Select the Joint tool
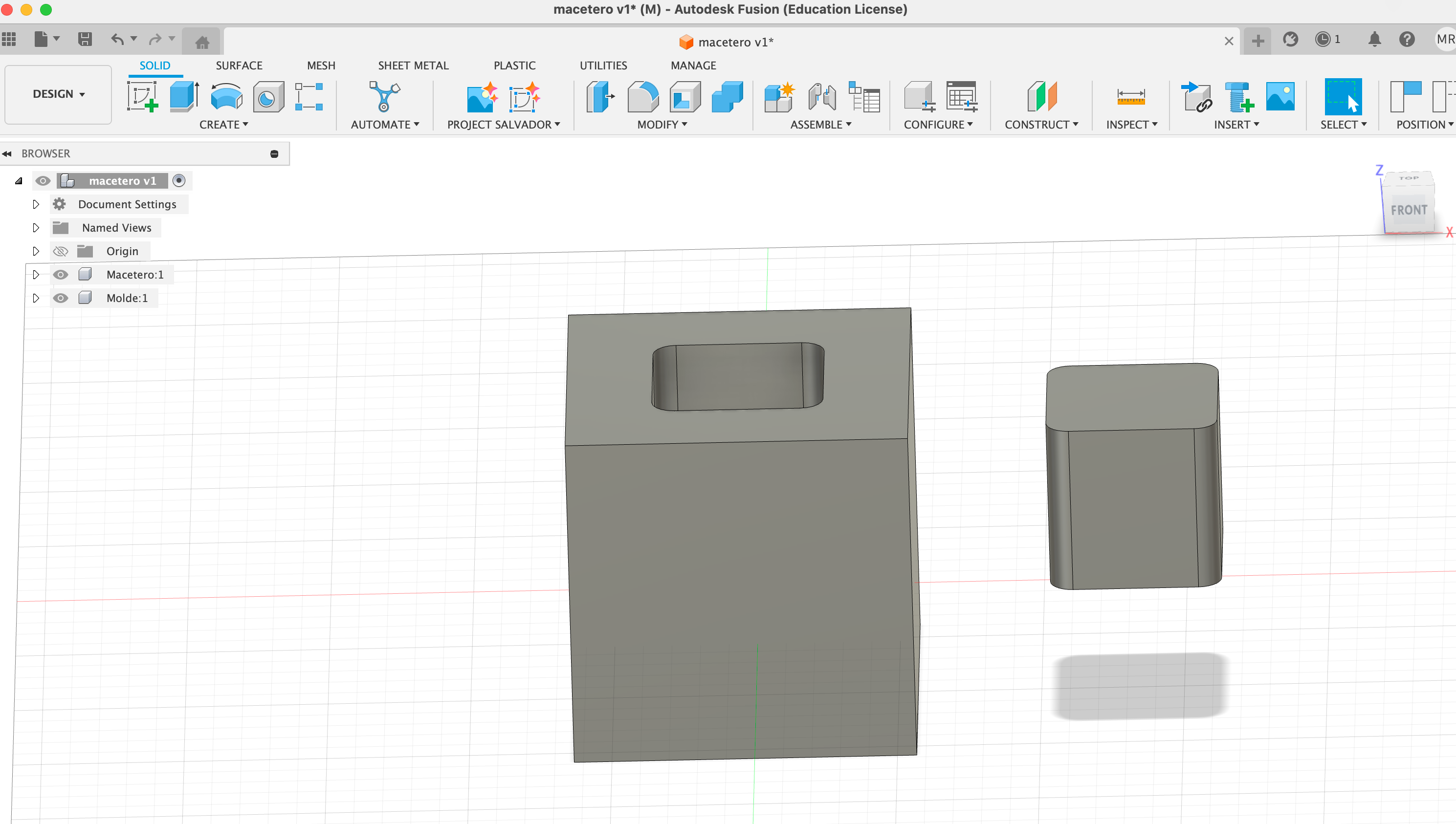Screen dimensions: 1456x824 822,97
